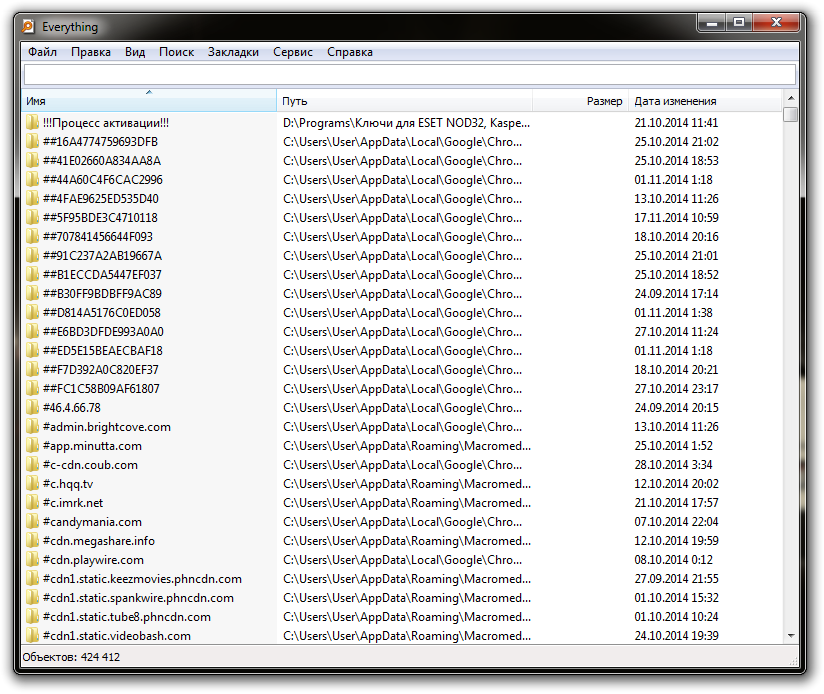This screenshot has width=824, height=694.
Task: Click folder icon of ##D814A5176C0ED058
Action: (33, 313)
